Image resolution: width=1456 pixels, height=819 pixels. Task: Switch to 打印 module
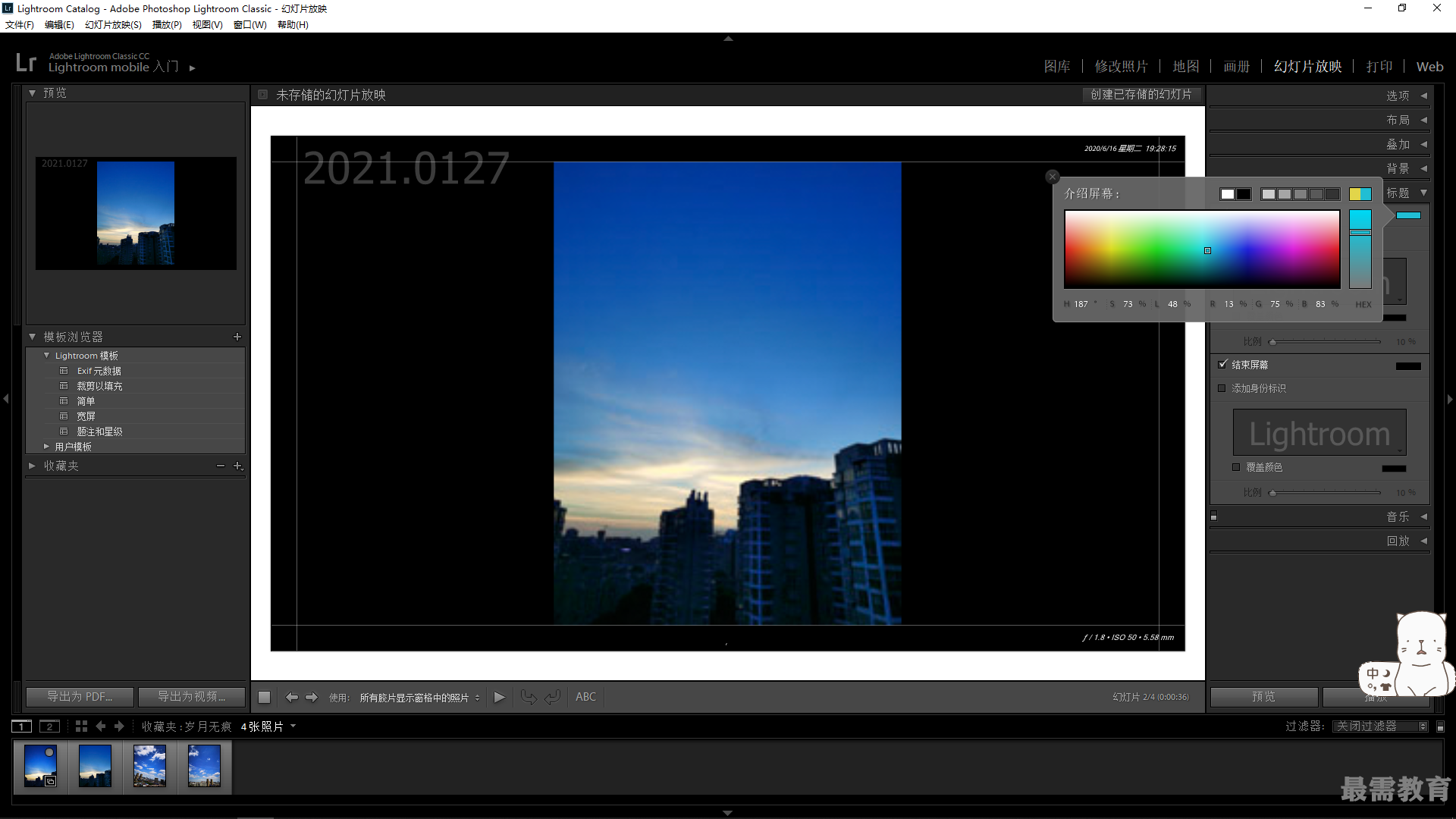1379,67
